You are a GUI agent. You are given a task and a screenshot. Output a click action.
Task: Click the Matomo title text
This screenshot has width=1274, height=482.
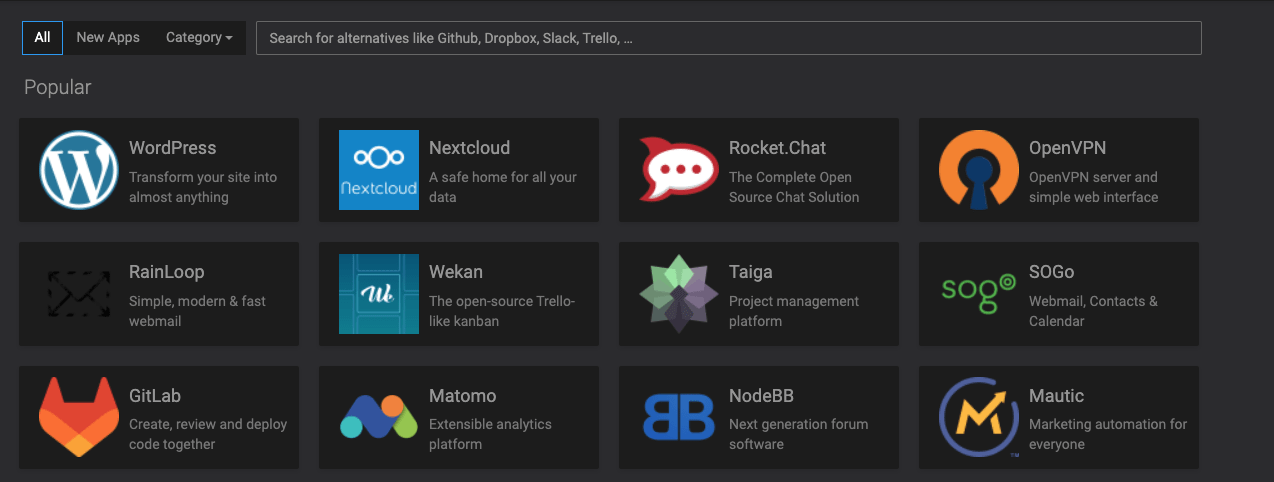pyautogui.click(x=462, y=396)
